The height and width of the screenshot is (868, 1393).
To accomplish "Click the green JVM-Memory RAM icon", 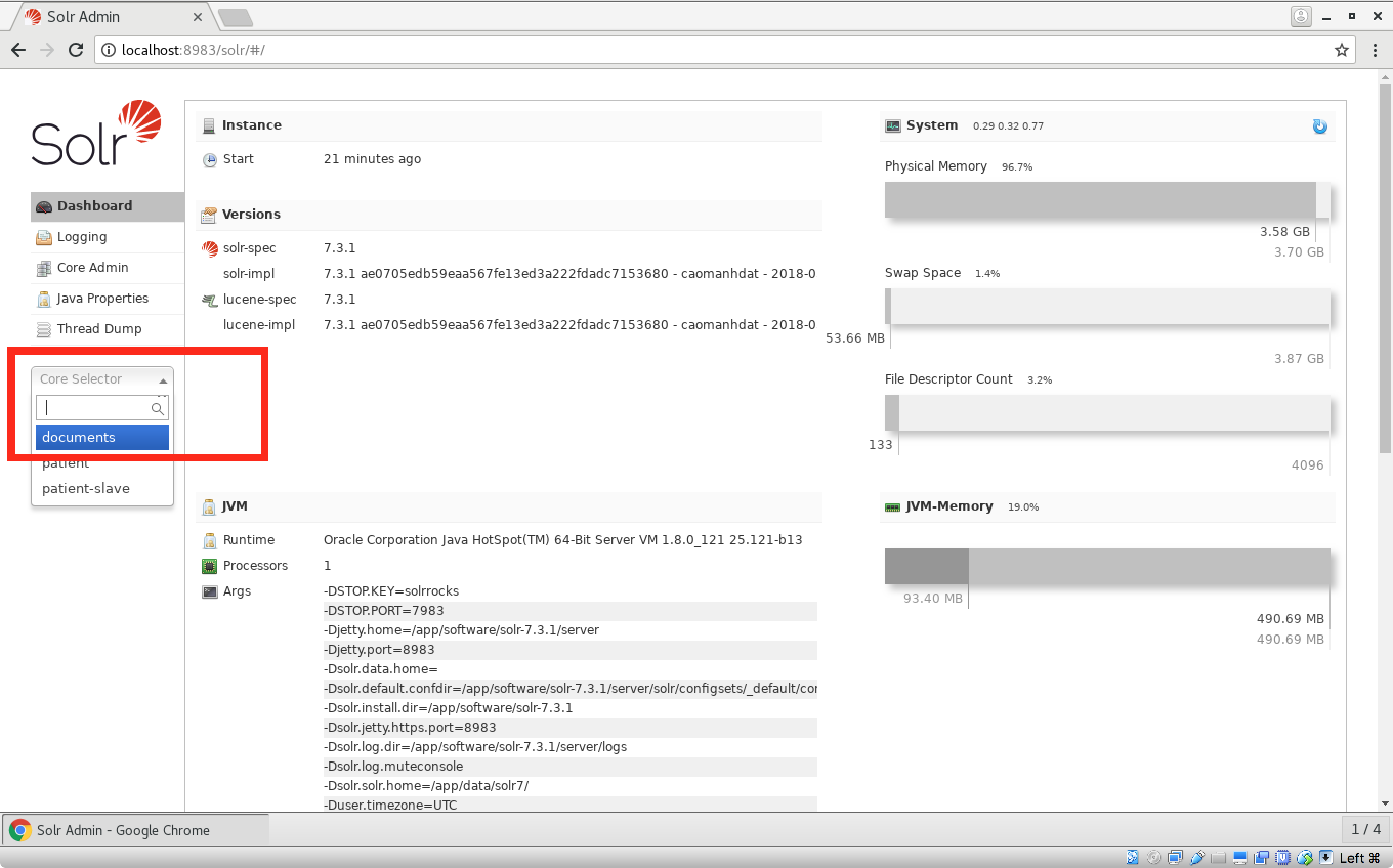I will click(893, 507).
